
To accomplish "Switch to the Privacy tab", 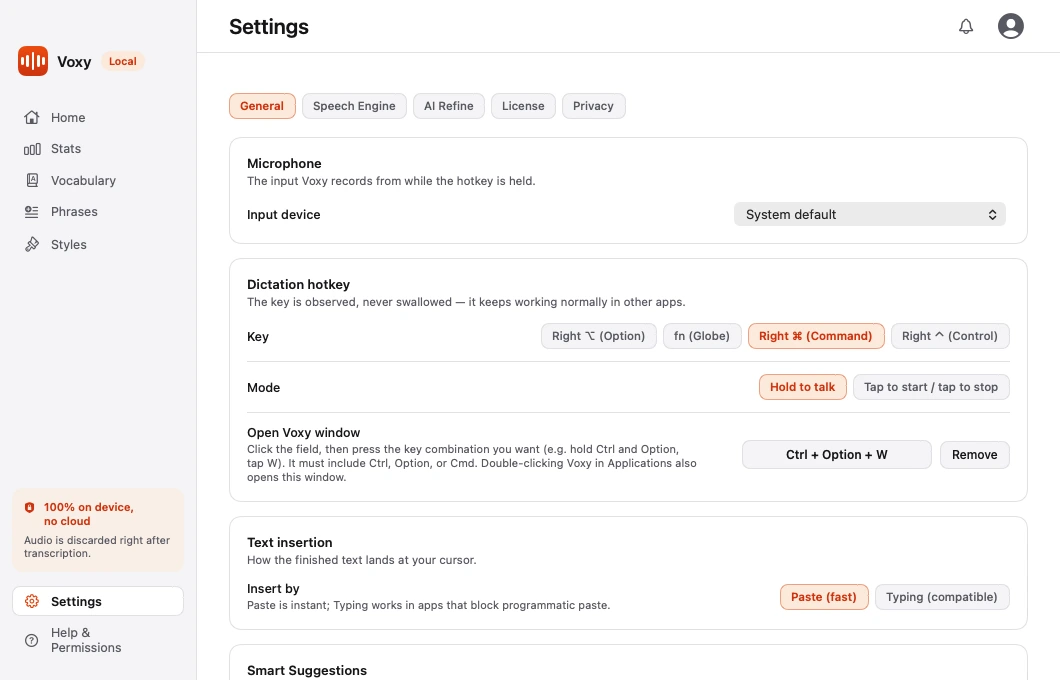I will [594, 106].
